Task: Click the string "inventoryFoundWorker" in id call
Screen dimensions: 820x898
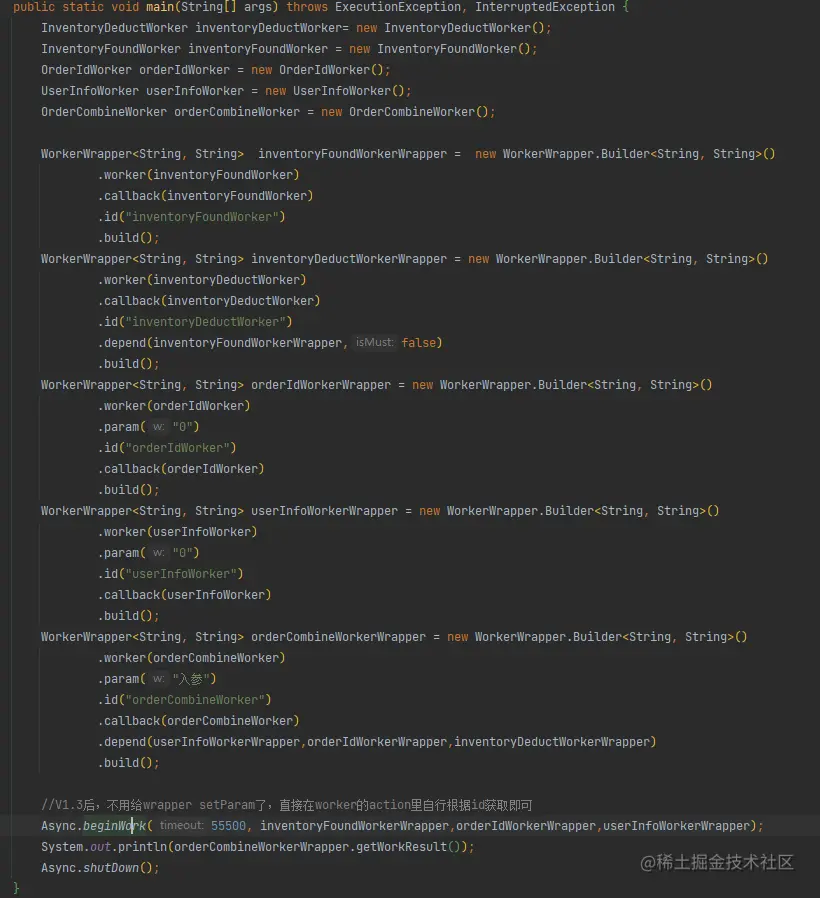Action: (x=202, y=217)
